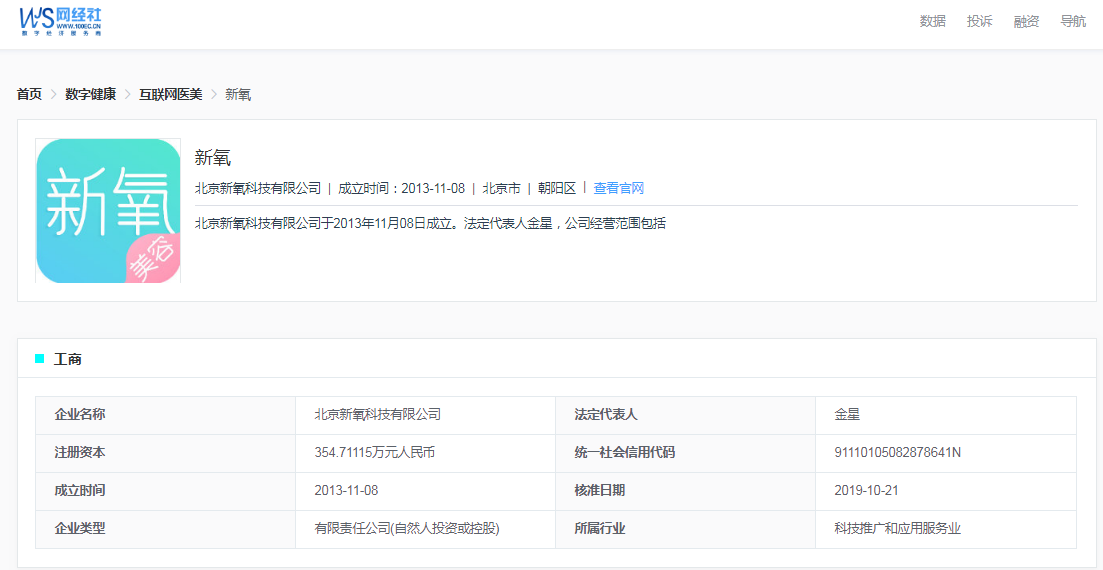Open the 数据 navigation item
Viewport: 1103px width, 570px height.
pos(933,21)
